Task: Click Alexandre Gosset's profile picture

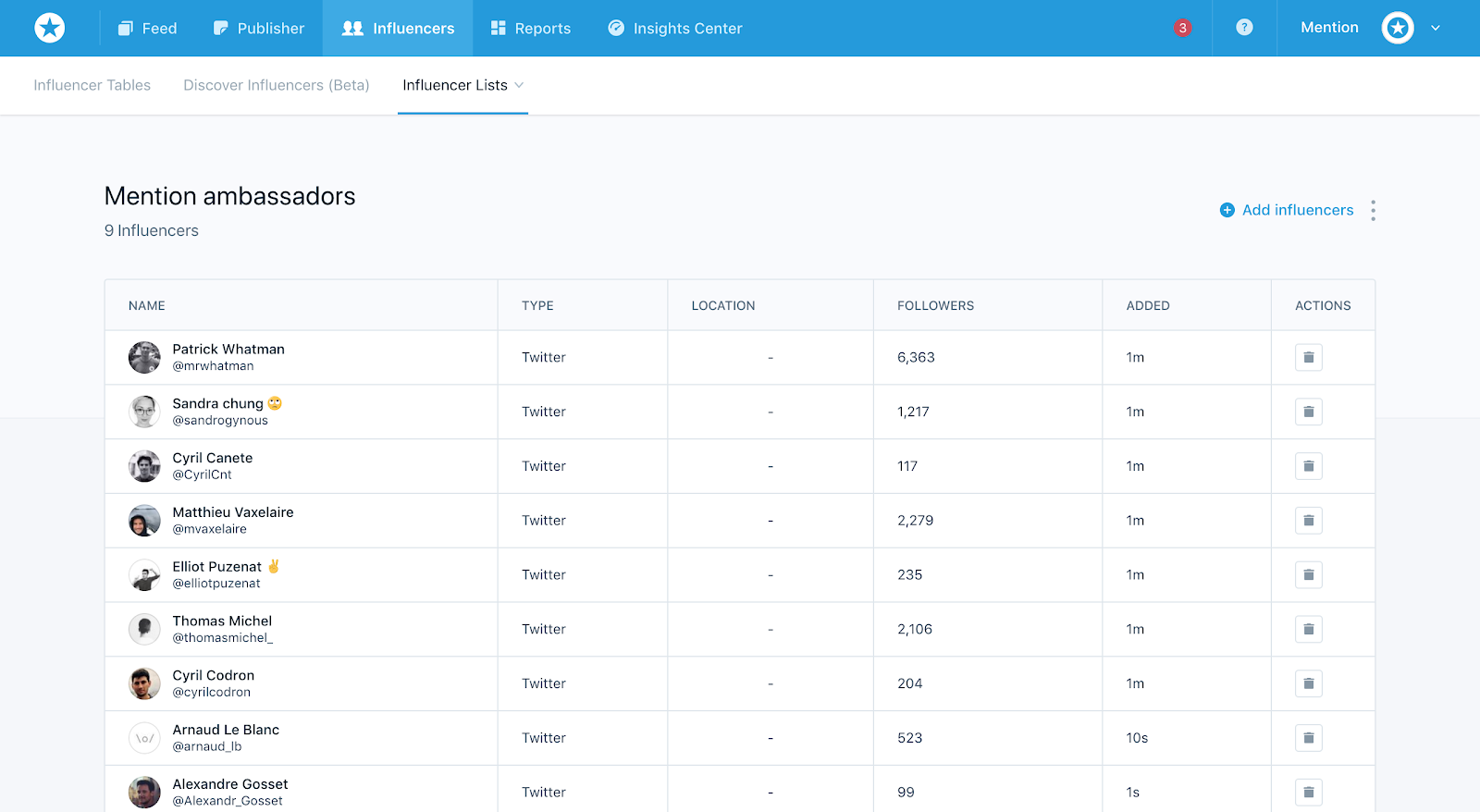Action: (144, 793)
